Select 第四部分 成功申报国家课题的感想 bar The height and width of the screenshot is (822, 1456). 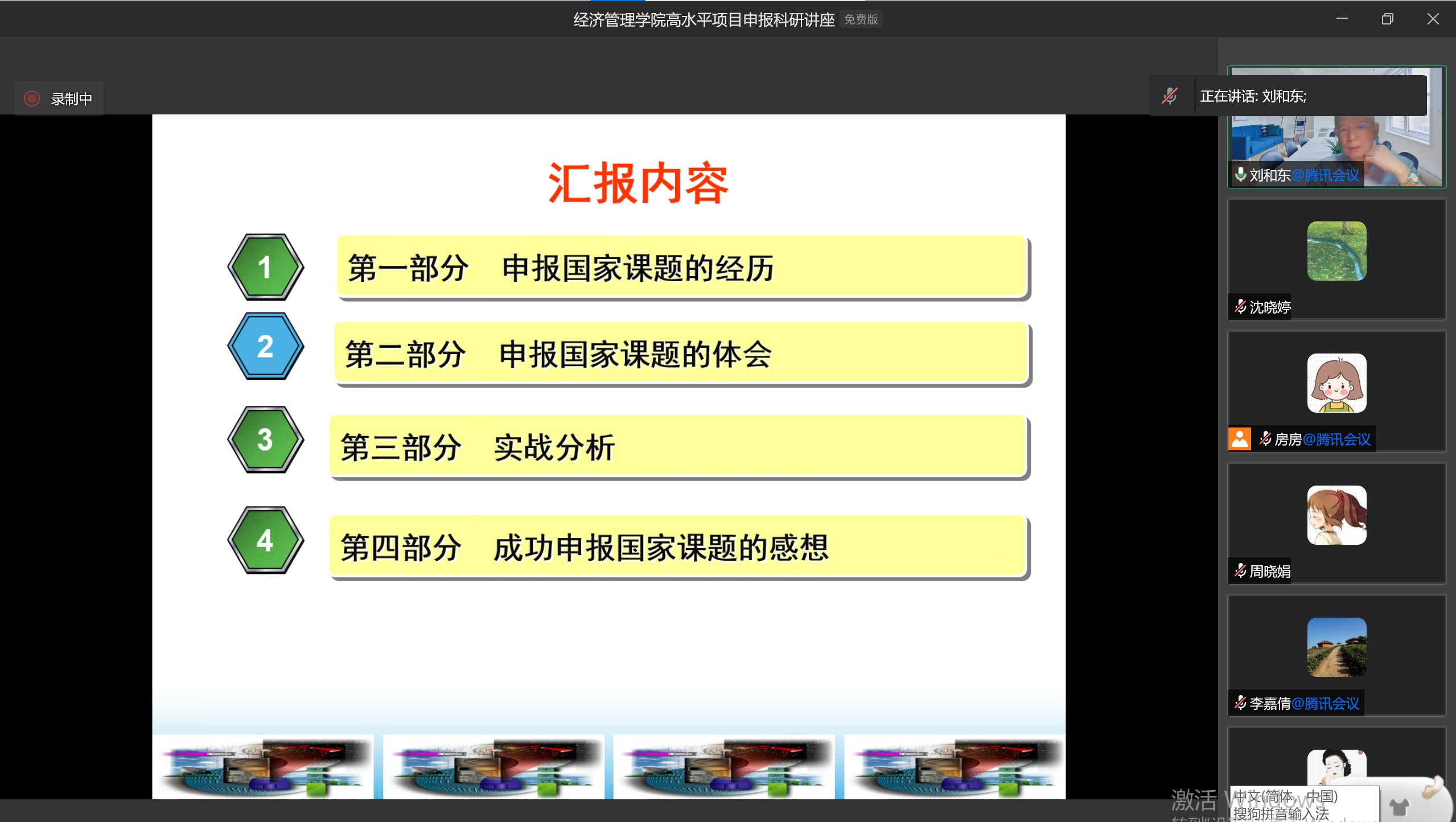coord(678,547)
